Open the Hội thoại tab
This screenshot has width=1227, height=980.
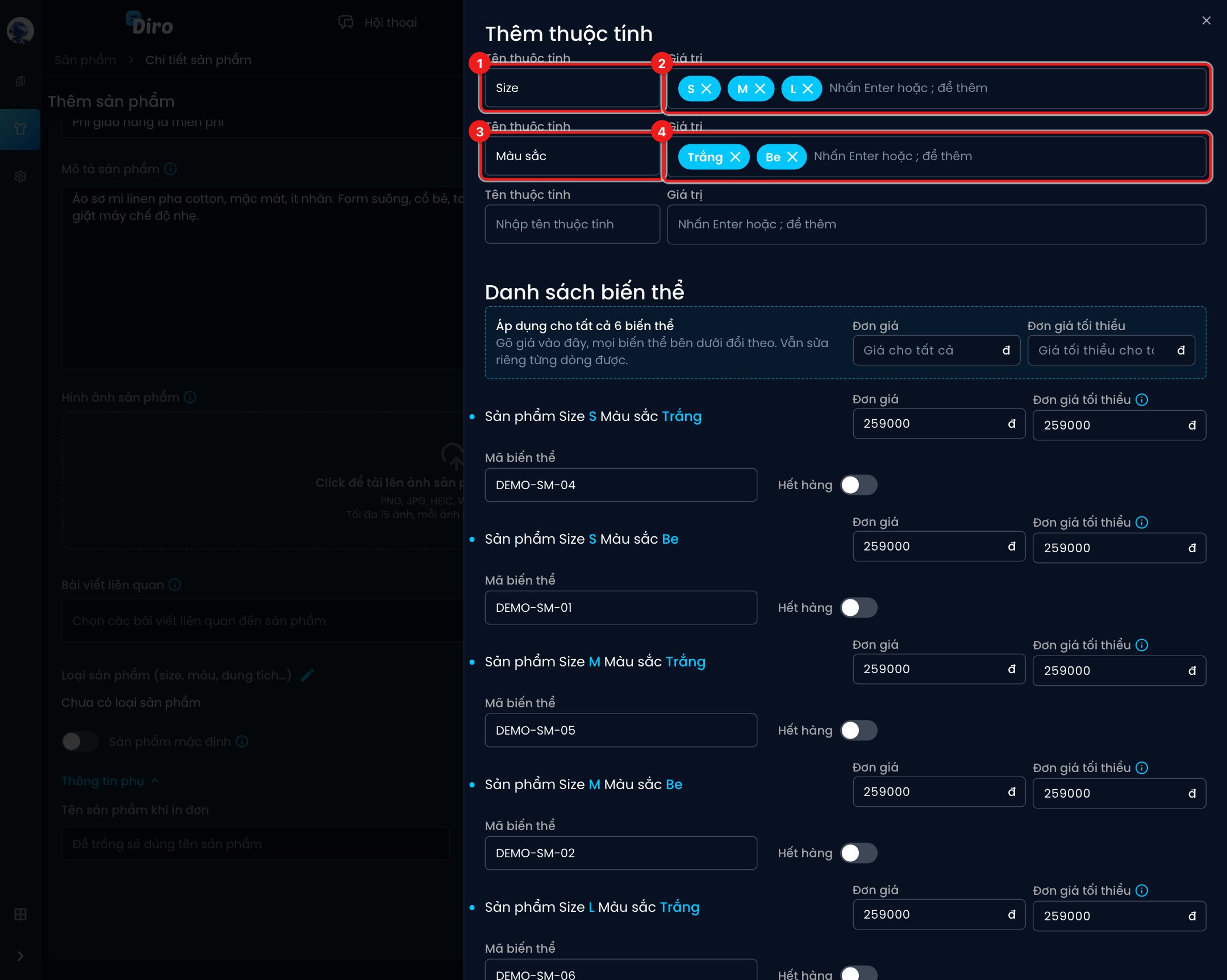click(378, 22)
